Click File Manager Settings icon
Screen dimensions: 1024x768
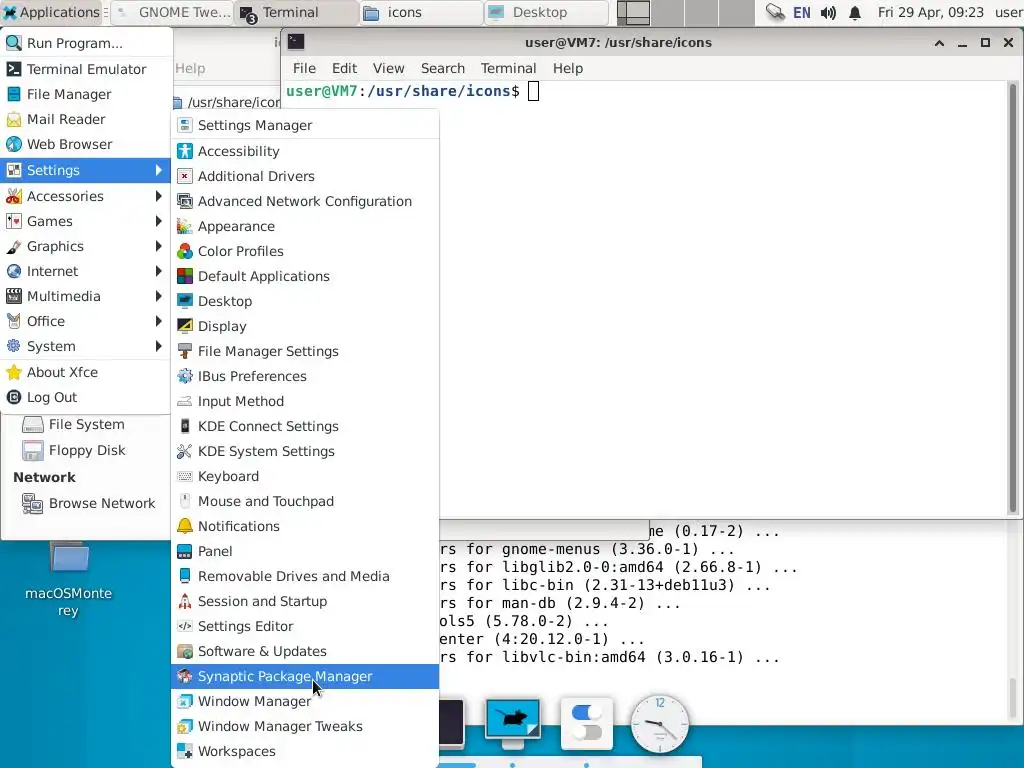click(185, 351)
